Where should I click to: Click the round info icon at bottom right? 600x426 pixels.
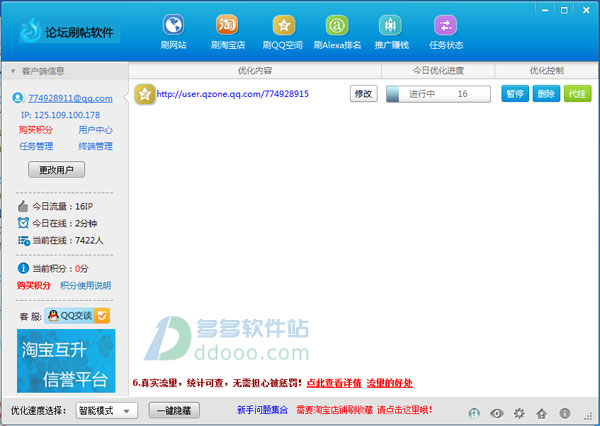click(x=564, y=413)
